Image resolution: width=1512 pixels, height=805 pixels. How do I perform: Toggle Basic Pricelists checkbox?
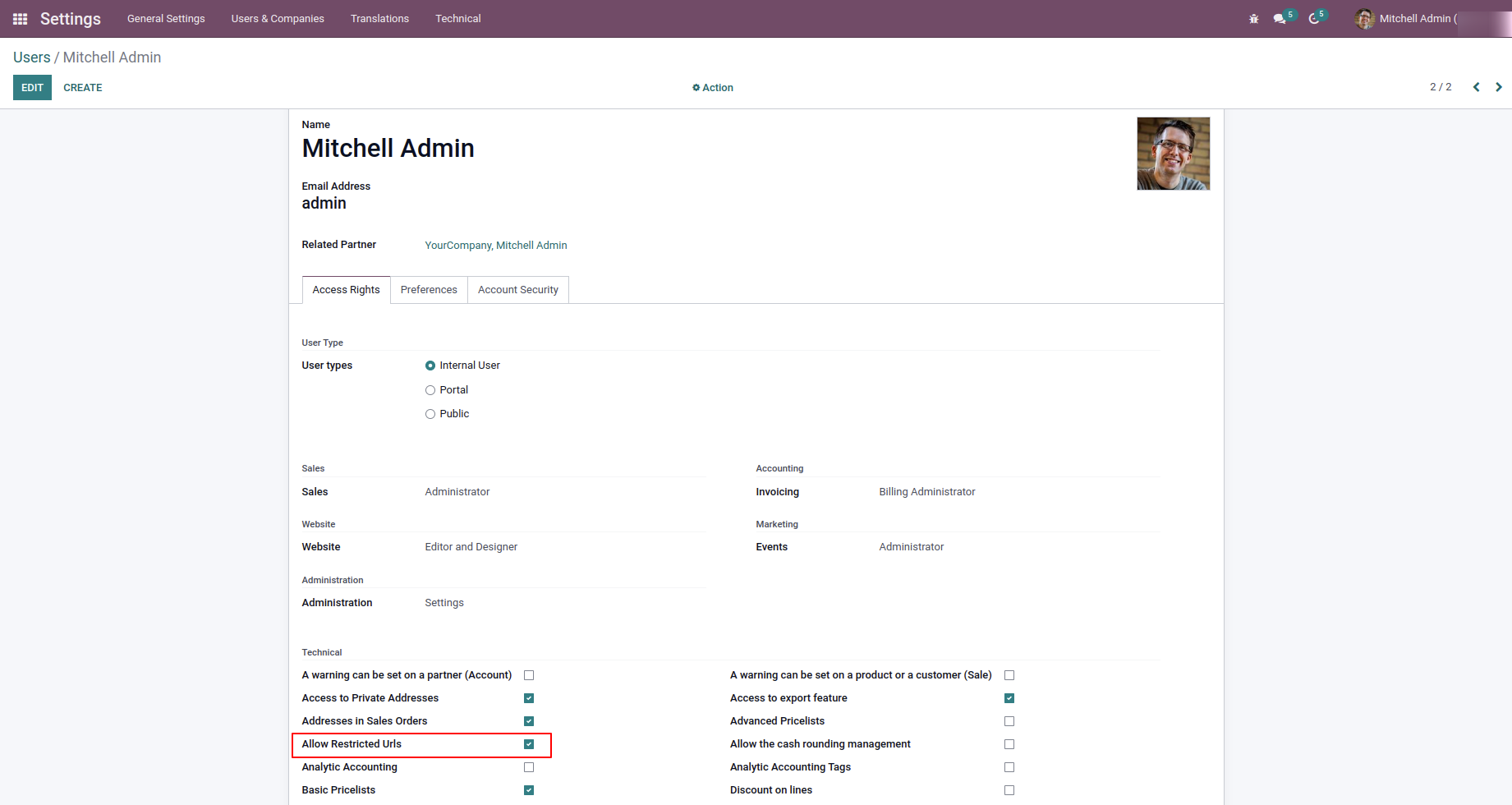[x=529, y=790]
